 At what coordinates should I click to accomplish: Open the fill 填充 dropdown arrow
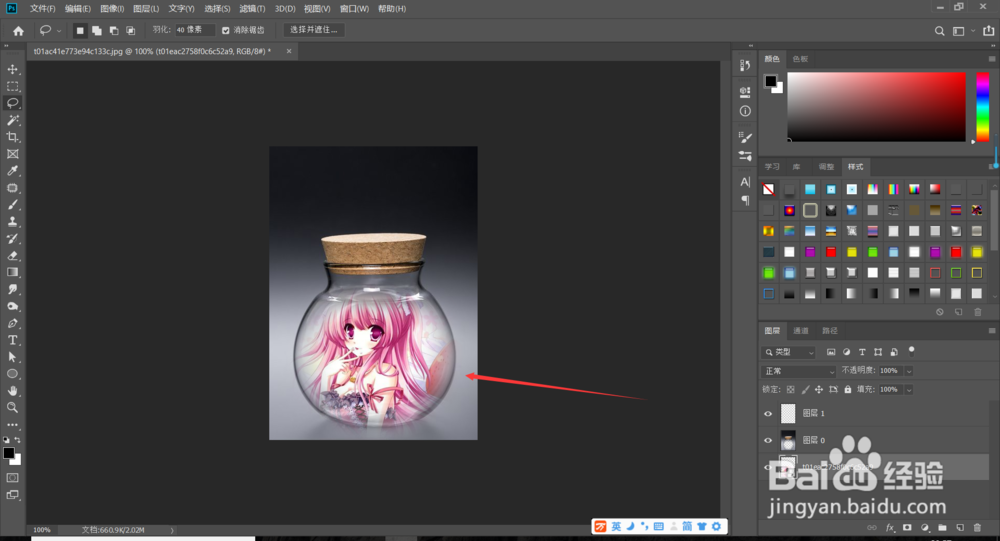point(909,389)
